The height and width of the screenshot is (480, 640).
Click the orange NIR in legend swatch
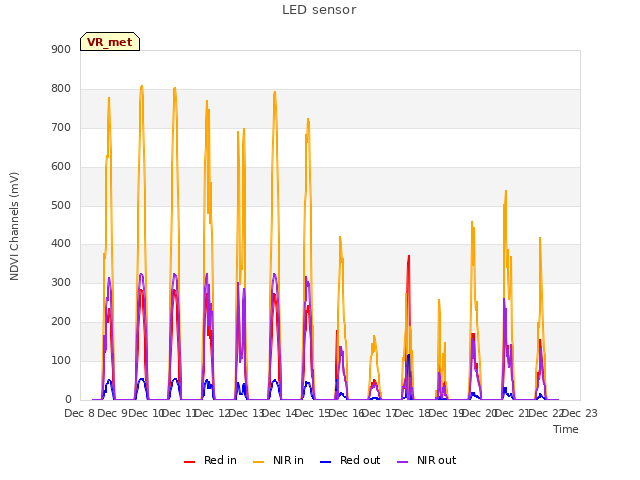258,462
